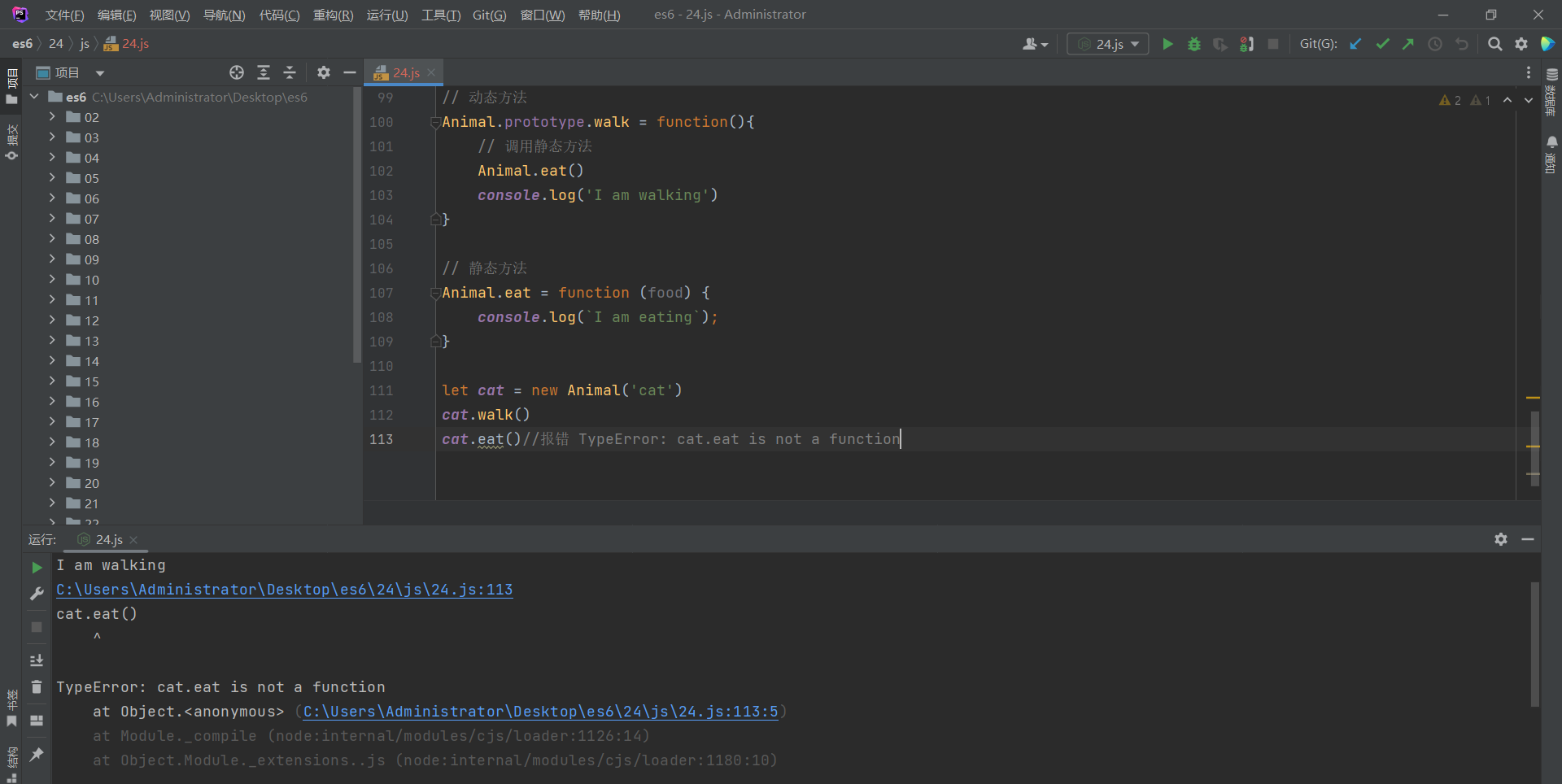Expand folder 02 in project tree
Viewport: 1562px width, 784px height.
tap(52, 116)
